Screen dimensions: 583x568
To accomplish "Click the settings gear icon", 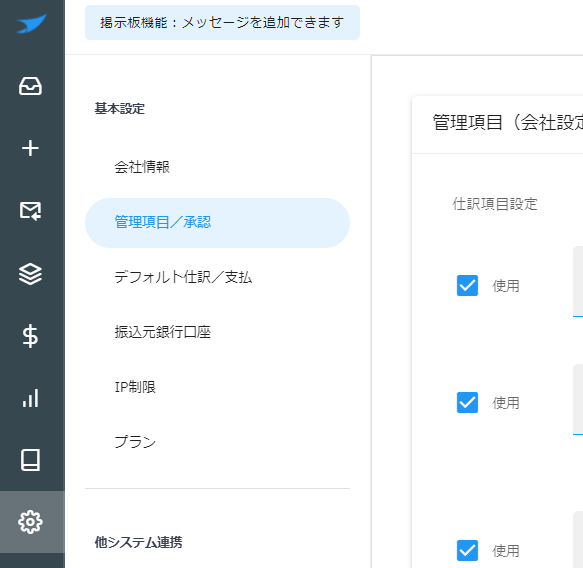I will (x=30, y=522).
